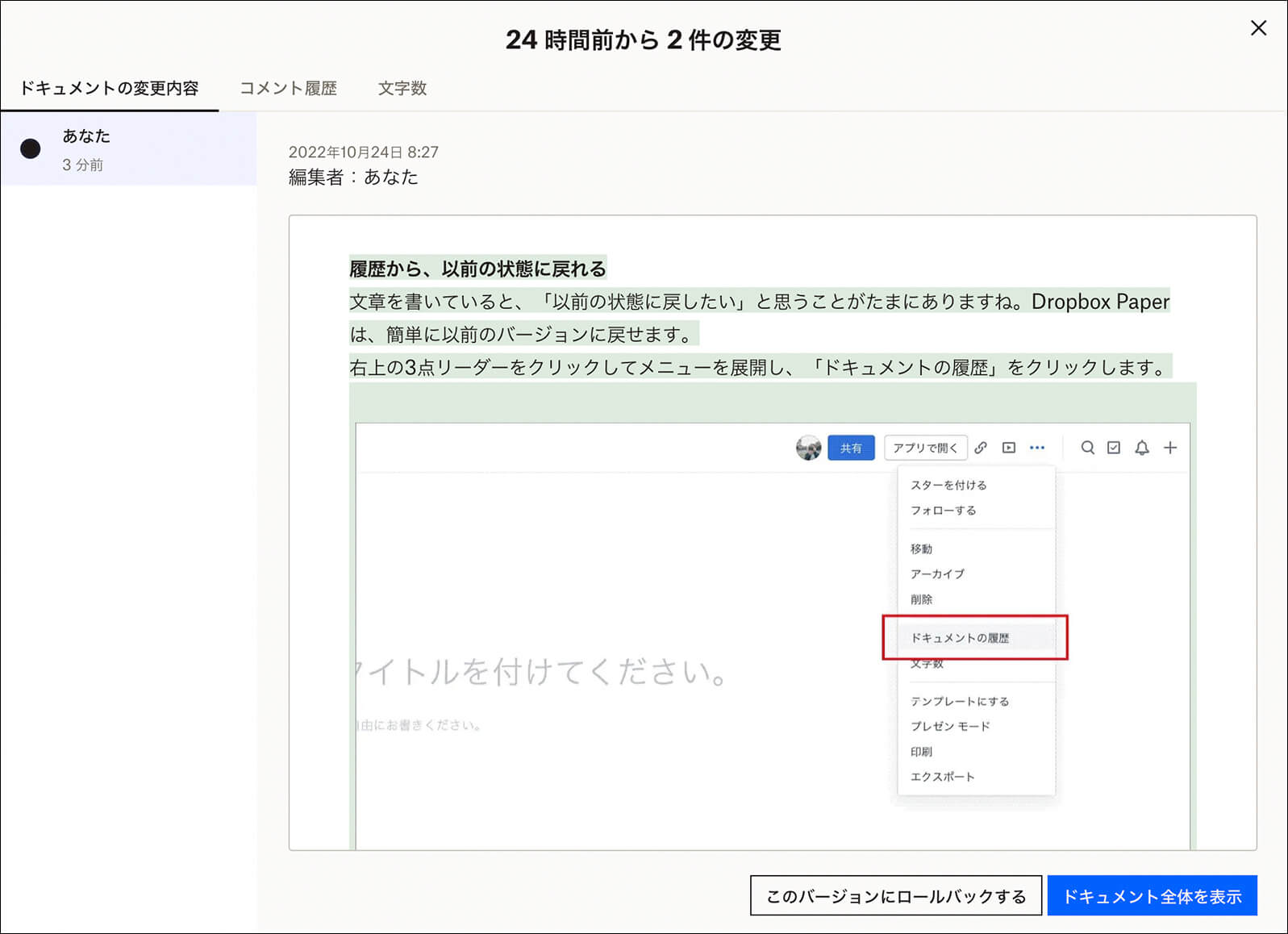
Task: Choose 印刷 menu item
Action: 921,752
